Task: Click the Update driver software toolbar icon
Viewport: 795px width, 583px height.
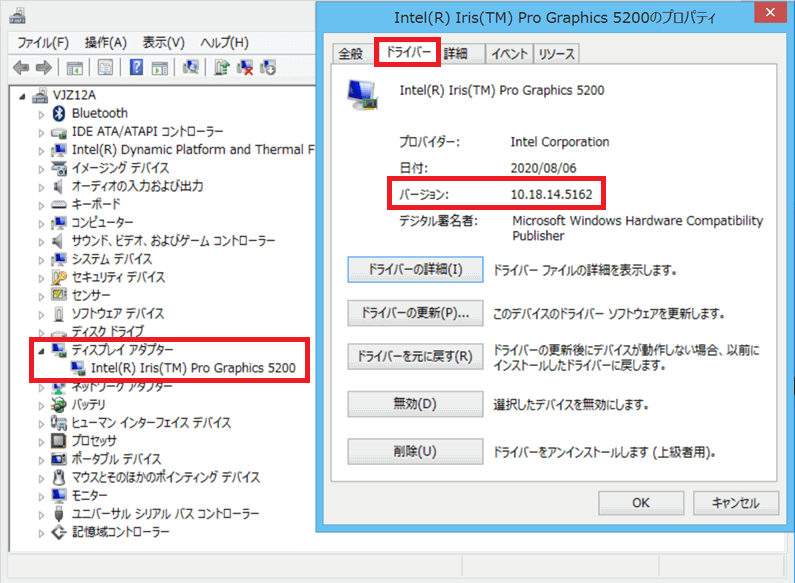Action: pyautogui.click(x=222, y=67)
